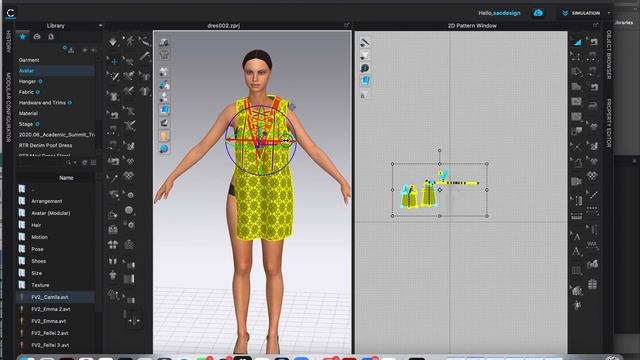The image size is (640, 360).
Task: Select the Select/Move tool with blue cross
Action: (x=114, y=62)
